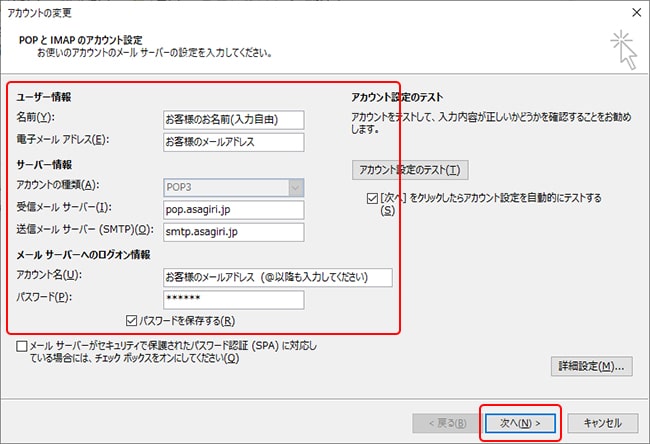The image size is (650, 444).
Task: Toggle the パスワードを保存する checkbox
Action: click(x=132, y=321)
